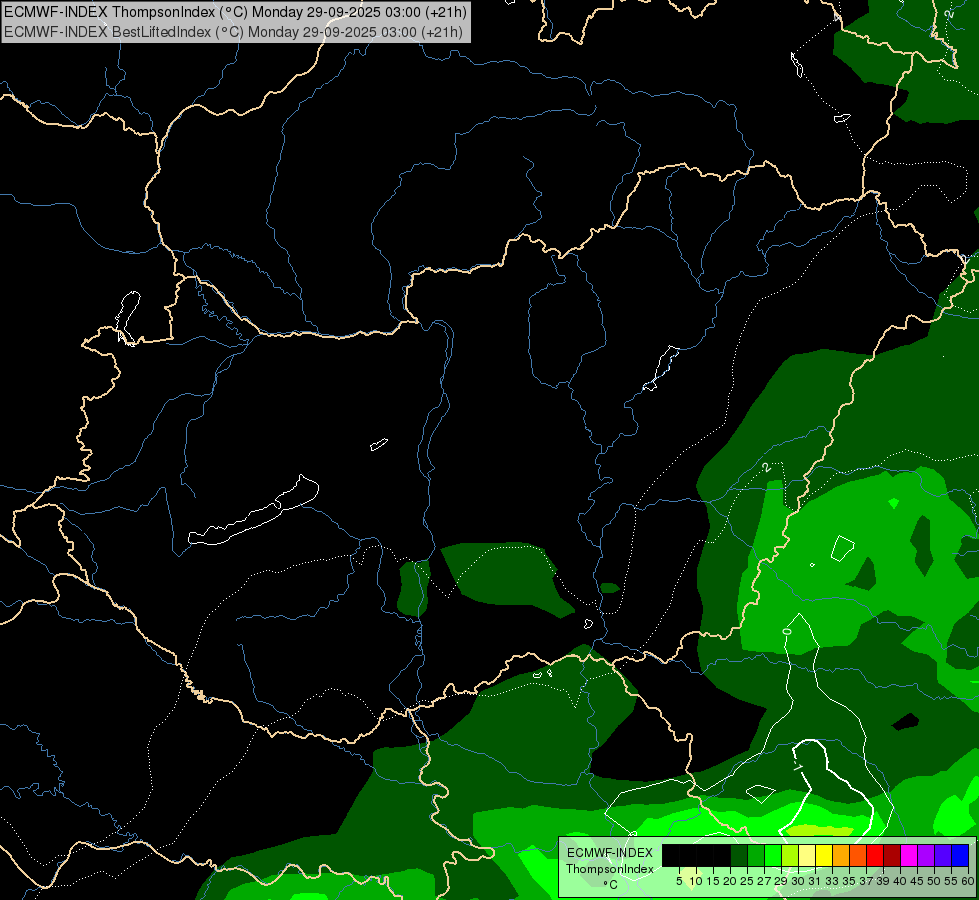Click legend tick value '40'
The width and height of the screenshot is (979, 900).
[x=900, y=881]
